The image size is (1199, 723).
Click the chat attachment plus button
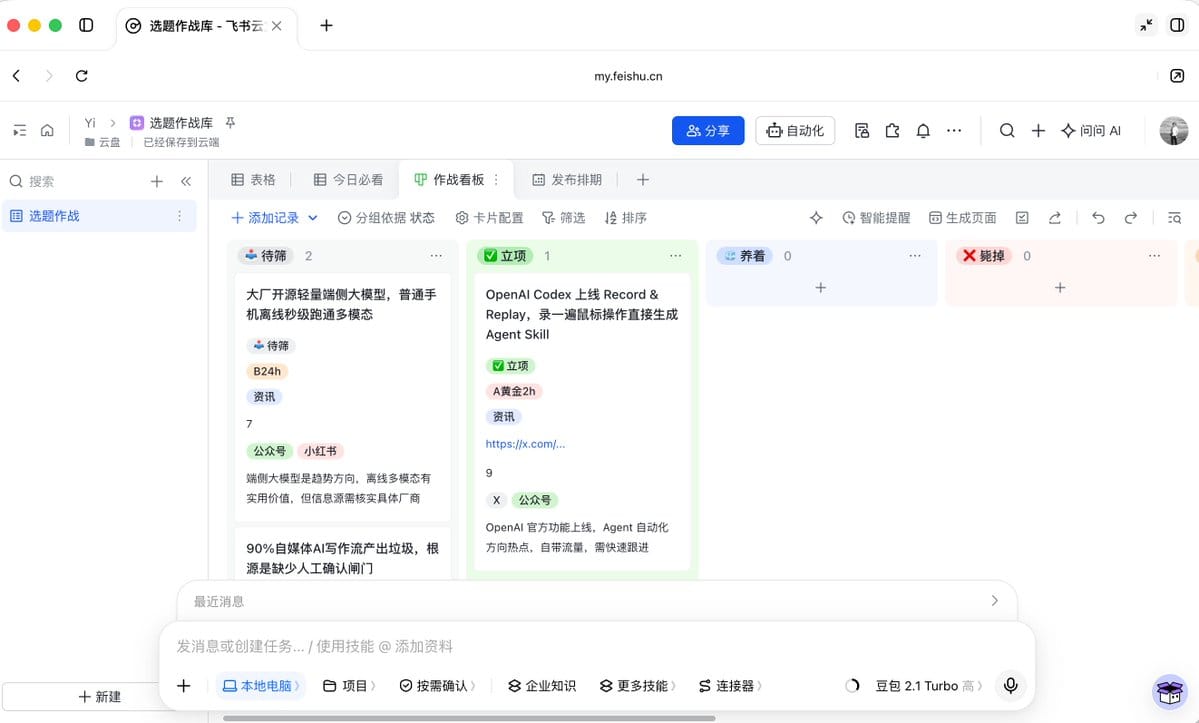184,686
